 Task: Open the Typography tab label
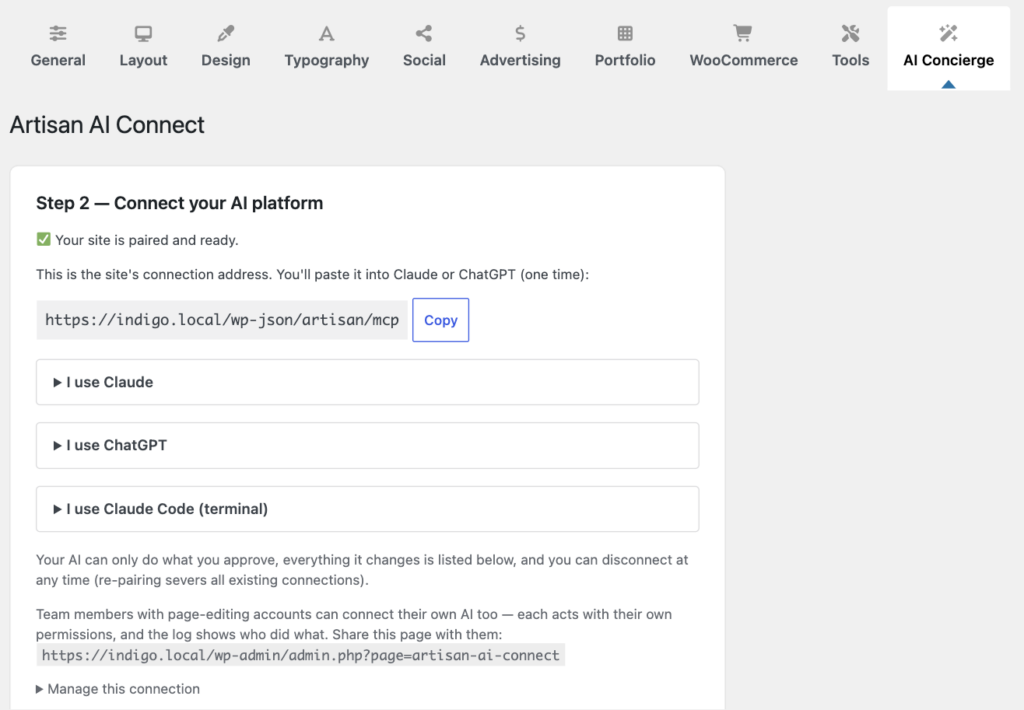327,61
